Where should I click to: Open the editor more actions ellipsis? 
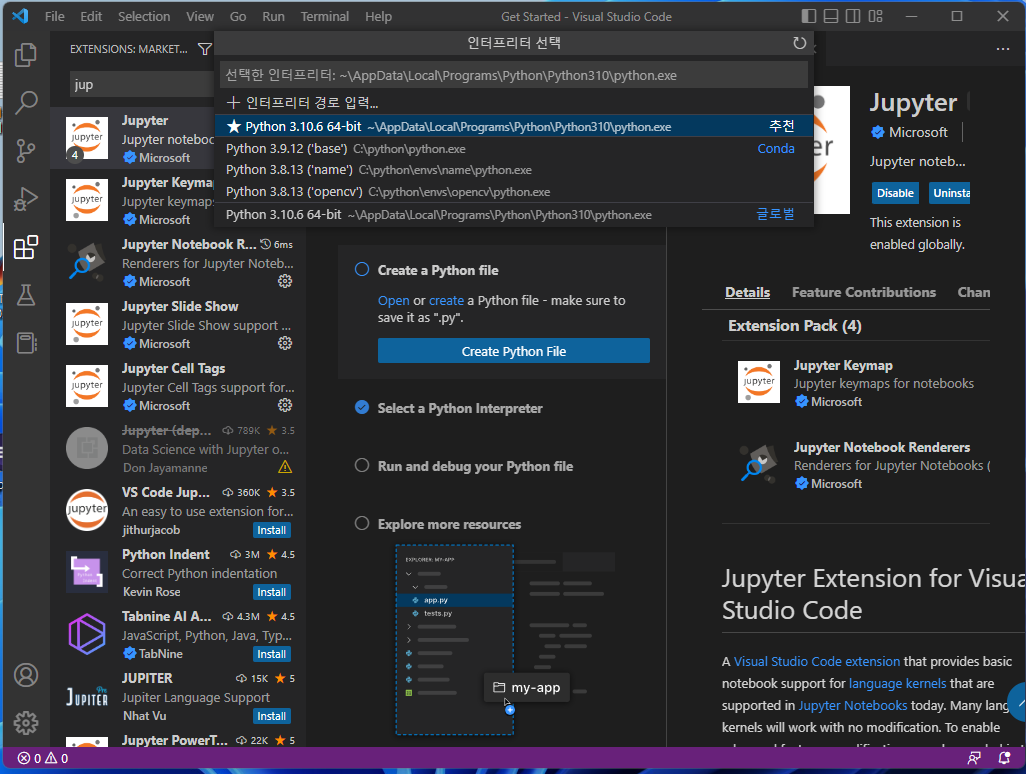point(1002,49)
